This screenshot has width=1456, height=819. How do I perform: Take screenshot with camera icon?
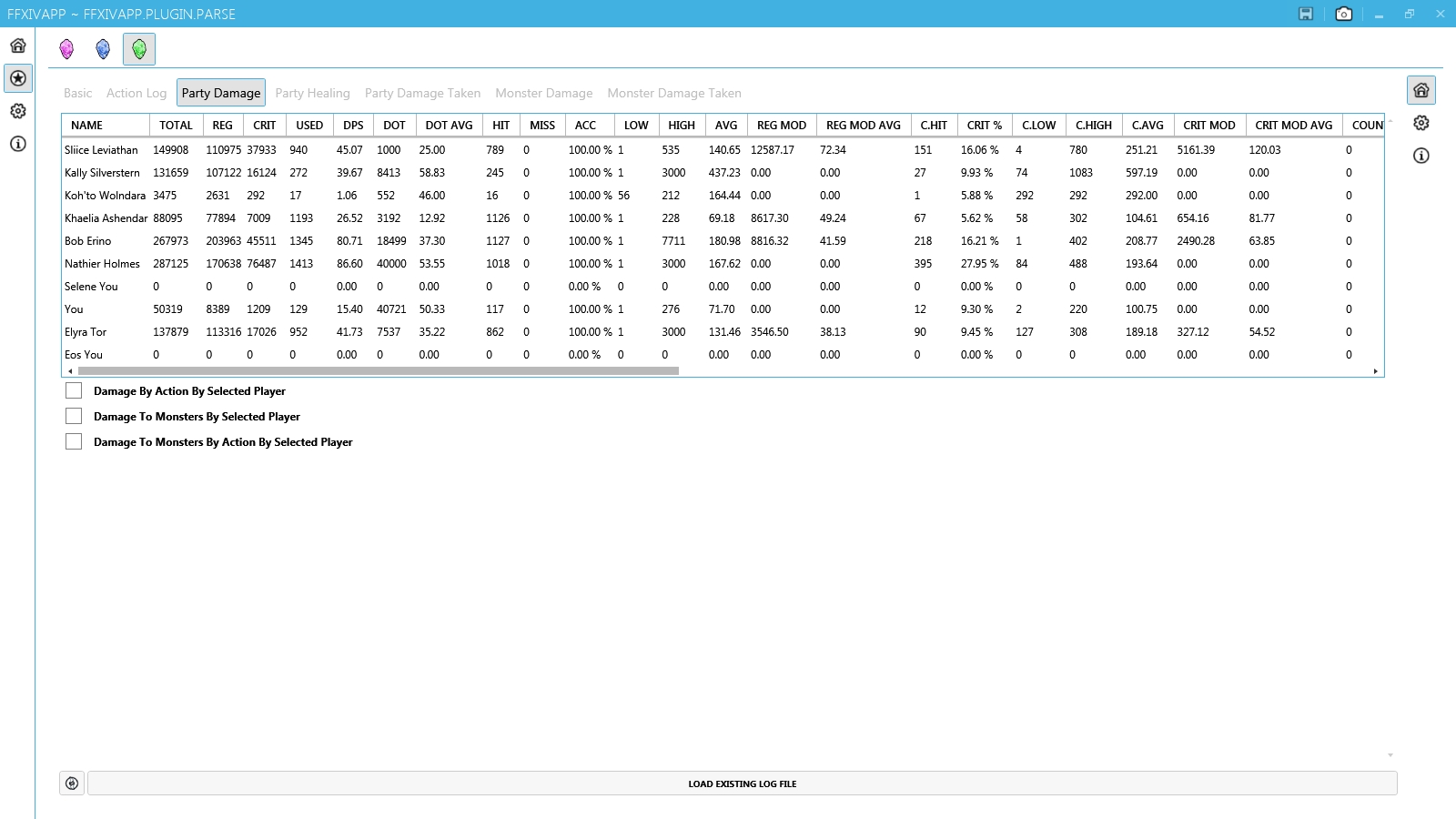point(1343,14)
